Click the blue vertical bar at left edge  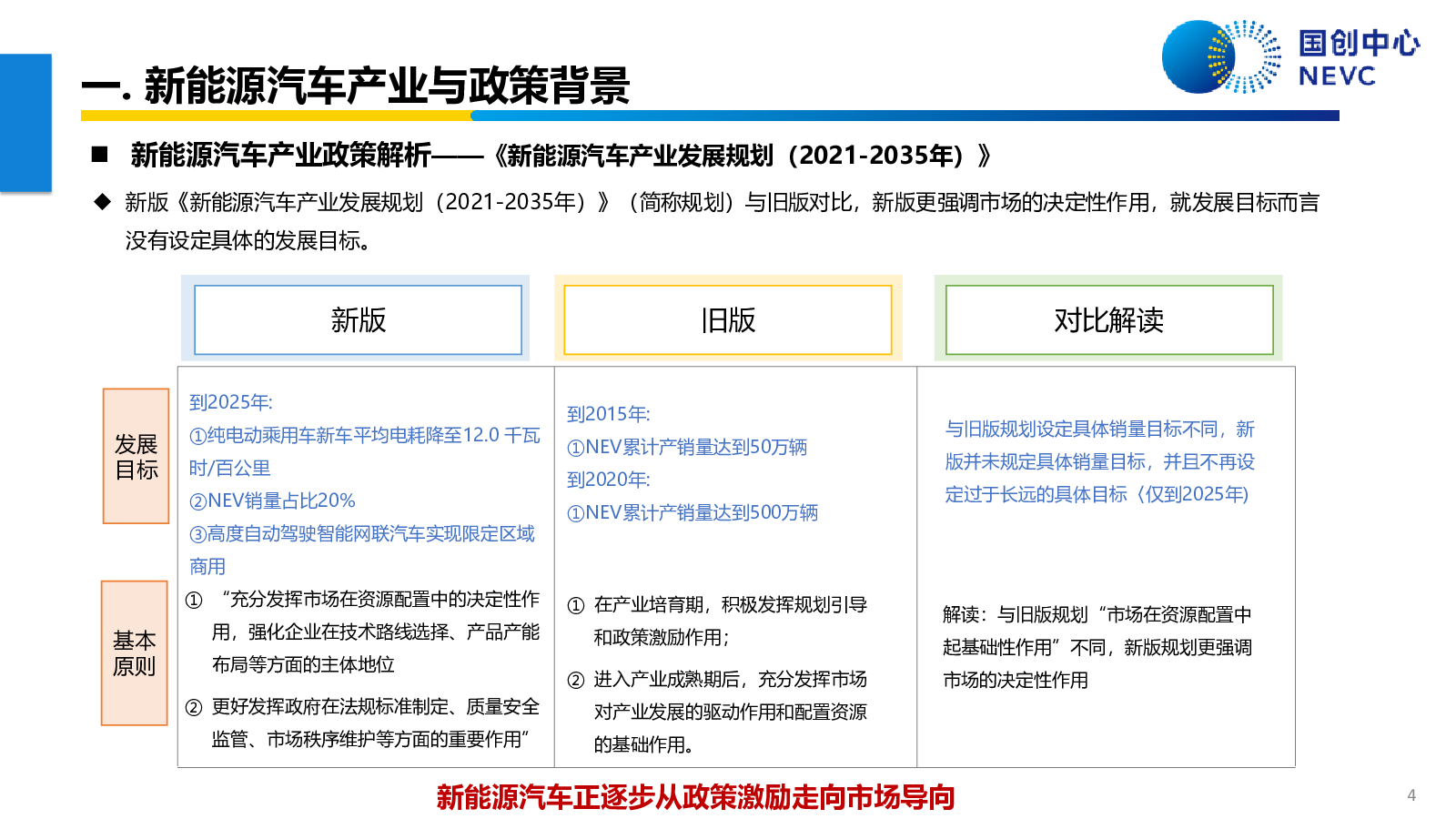(x=25, y=123)
